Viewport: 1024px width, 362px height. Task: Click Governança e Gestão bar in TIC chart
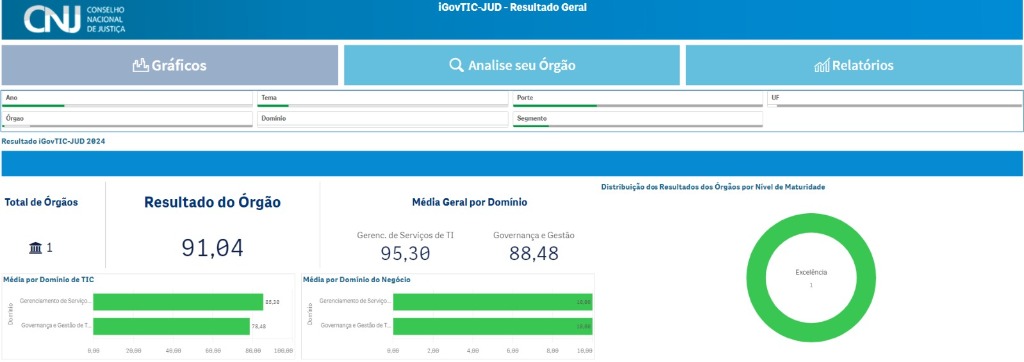click(x=172, y=326)
